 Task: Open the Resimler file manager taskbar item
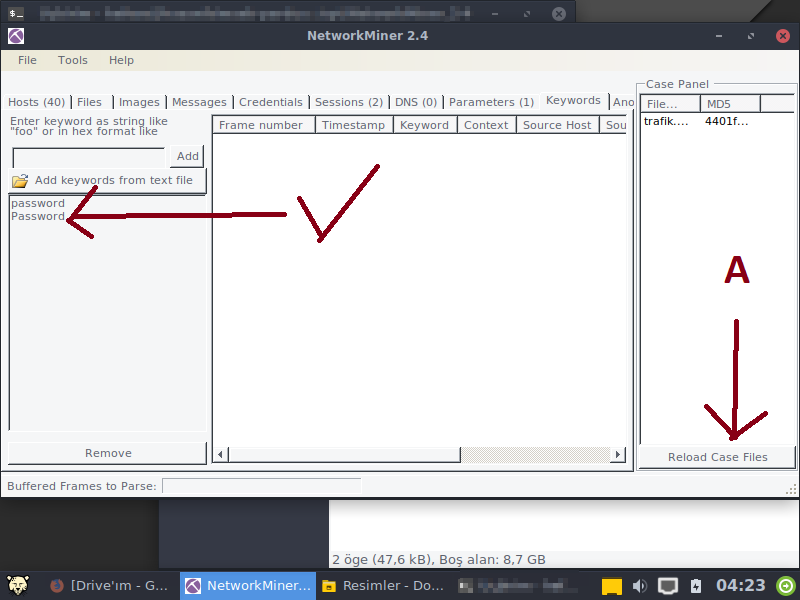tap(383, 585)
